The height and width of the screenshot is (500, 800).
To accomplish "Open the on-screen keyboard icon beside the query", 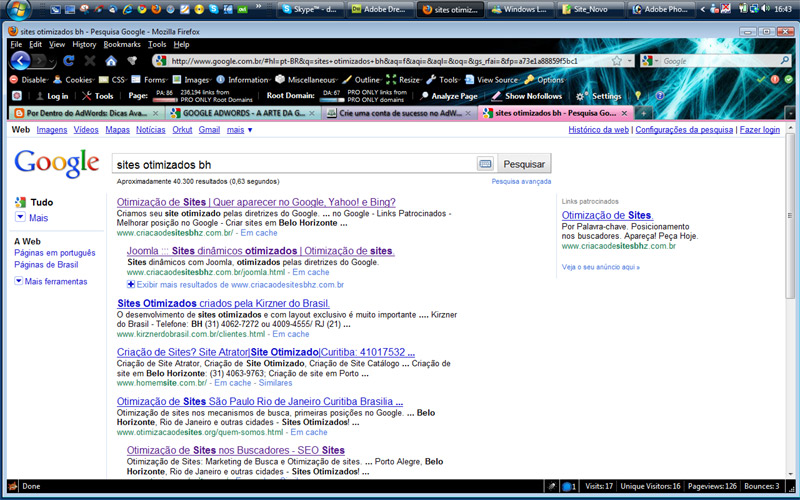I will 485,164.
